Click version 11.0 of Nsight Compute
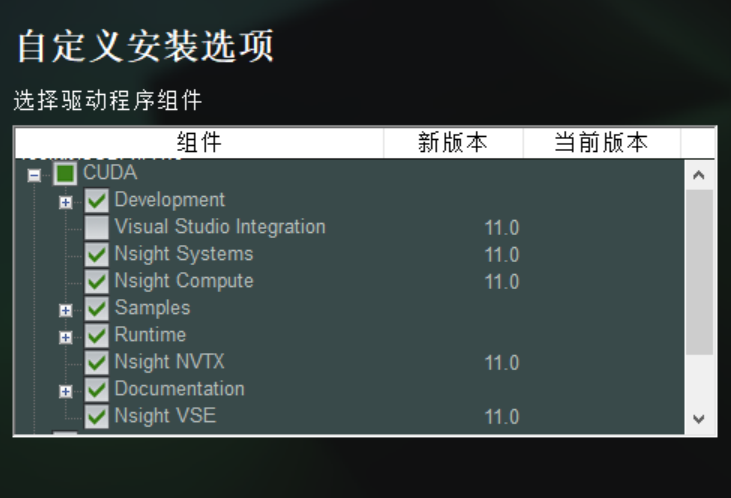 click(502, 282)
